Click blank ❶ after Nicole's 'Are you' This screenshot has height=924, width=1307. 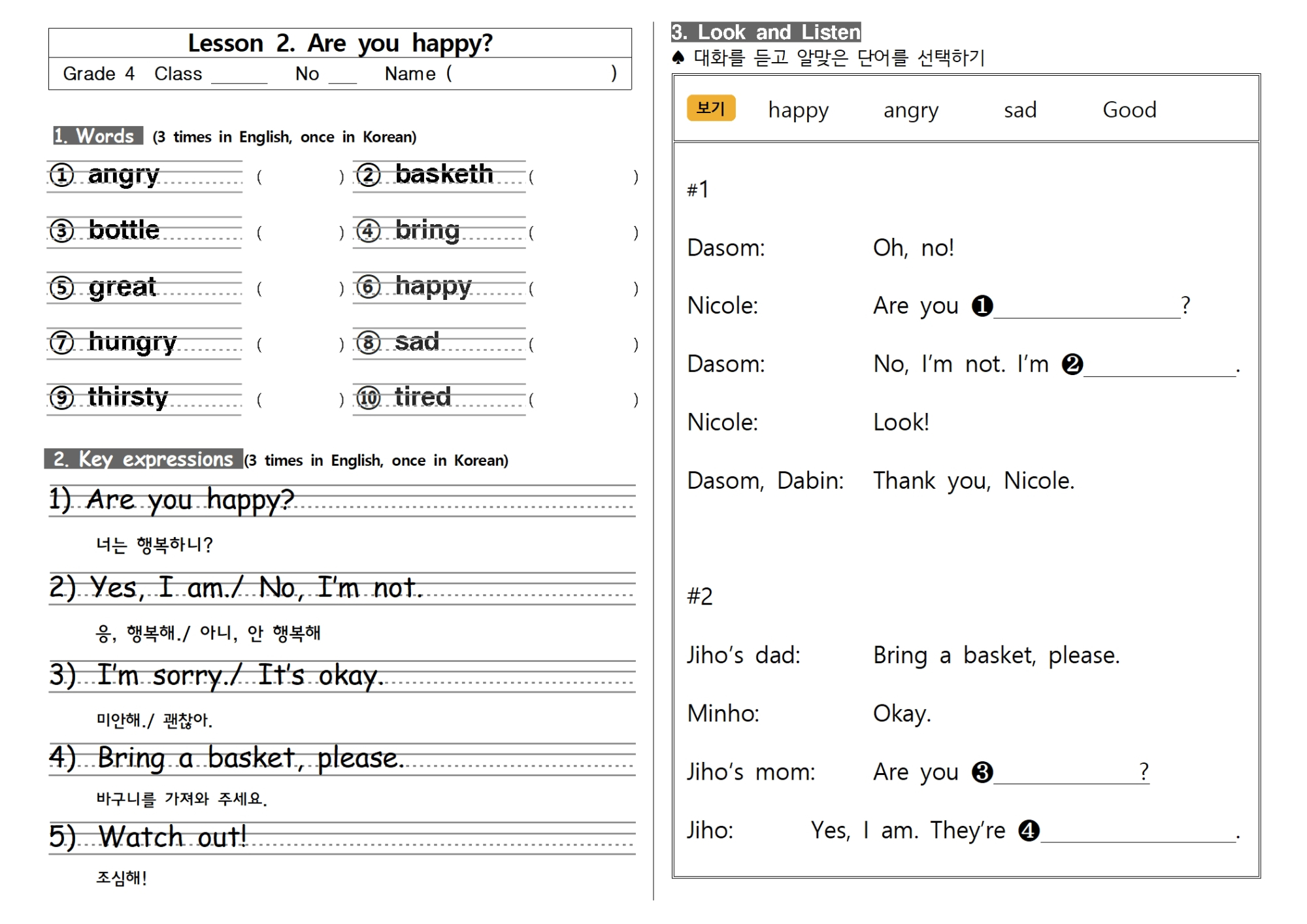pyautogui.click(x=1086, y=307)
